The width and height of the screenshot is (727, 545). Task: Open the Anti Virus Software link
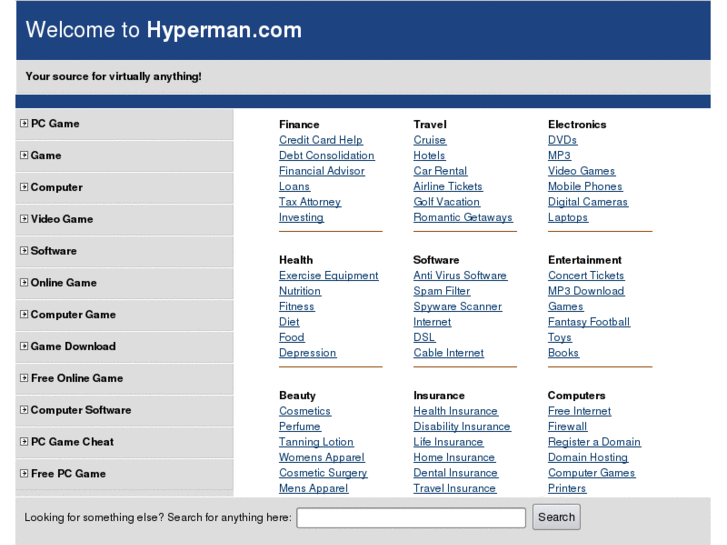pos(460,276)
